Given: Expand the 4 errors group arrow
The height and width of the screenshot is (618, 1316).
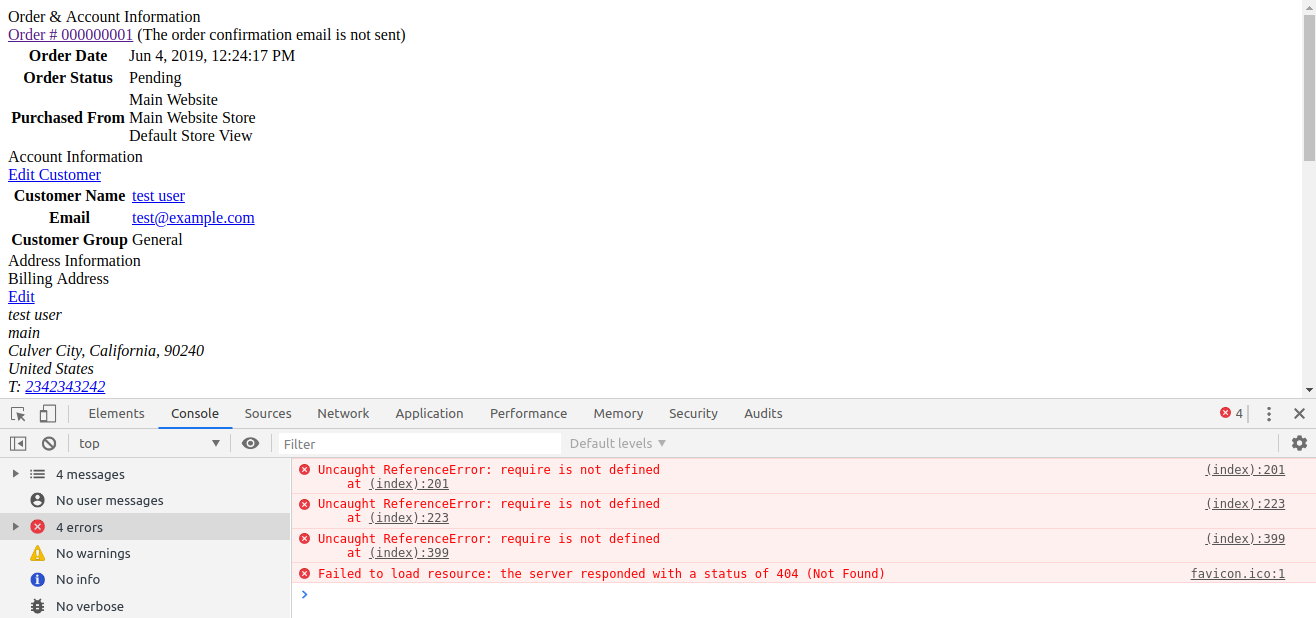Looking at the screenshot, I should (15, 527).
